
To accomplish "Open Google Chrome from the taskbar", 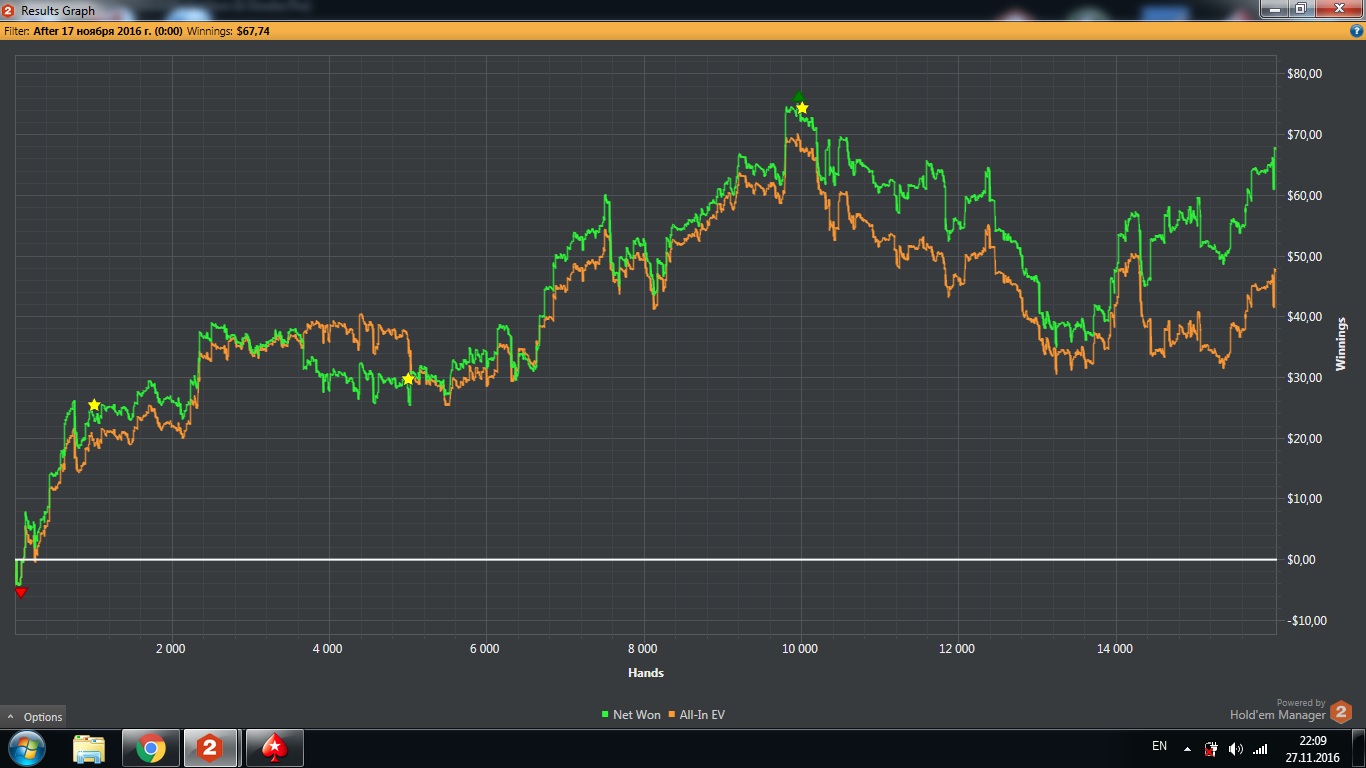I will 151,748.
